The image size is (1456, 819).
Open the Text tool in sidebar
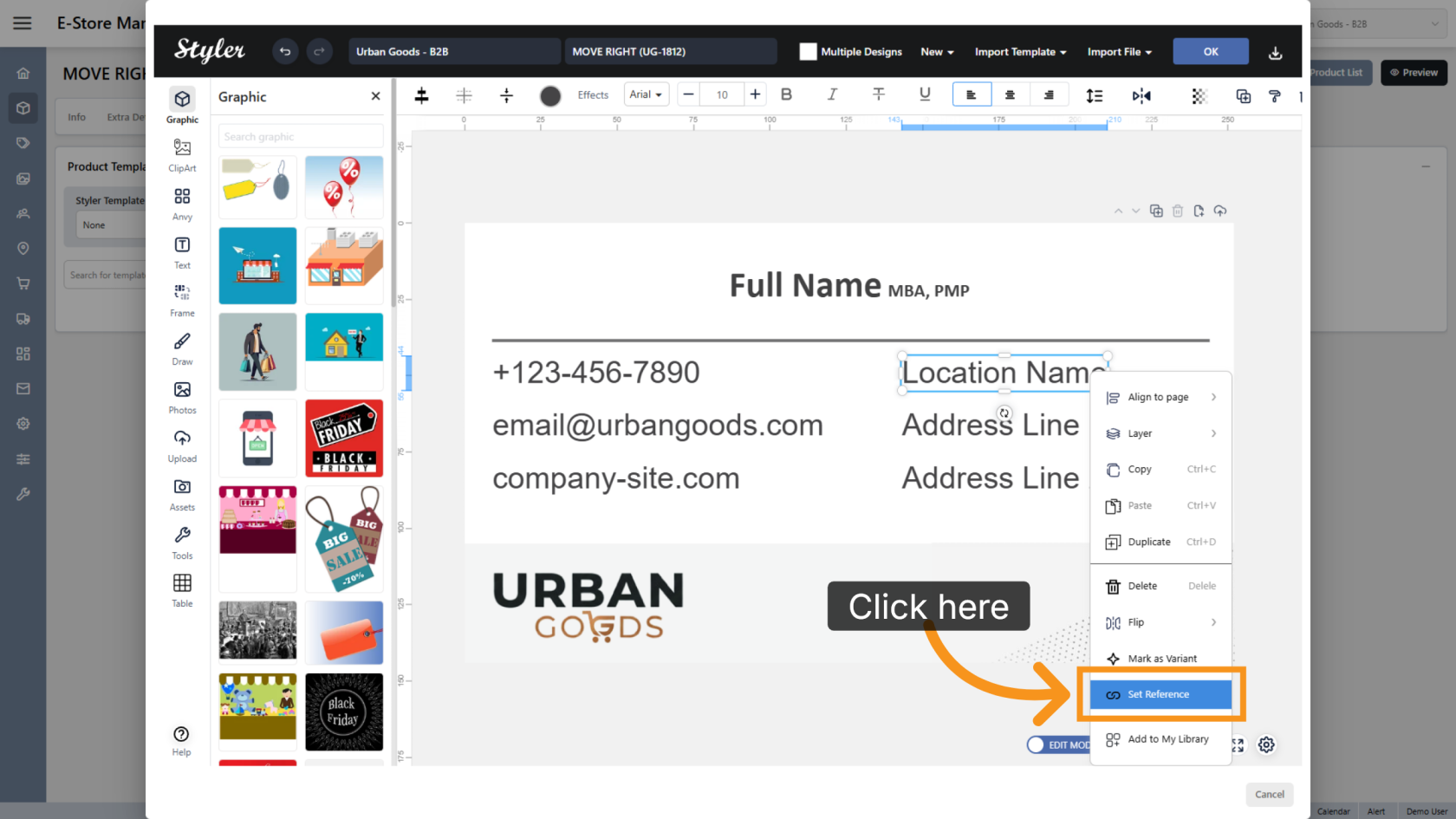click(x=182, y=252)
